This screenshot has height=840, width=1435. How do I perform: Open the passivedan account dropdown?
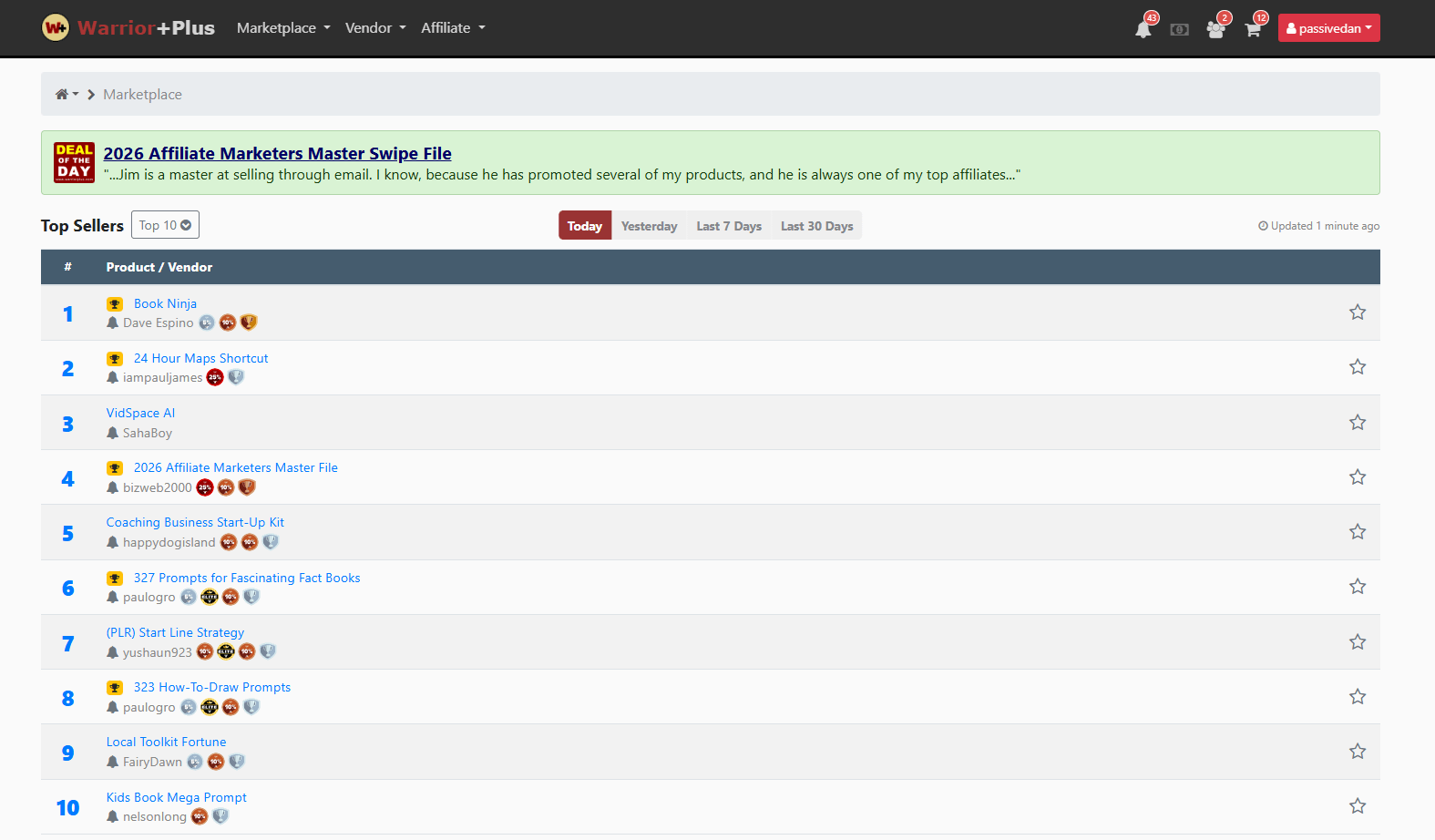coord(1328,28)
